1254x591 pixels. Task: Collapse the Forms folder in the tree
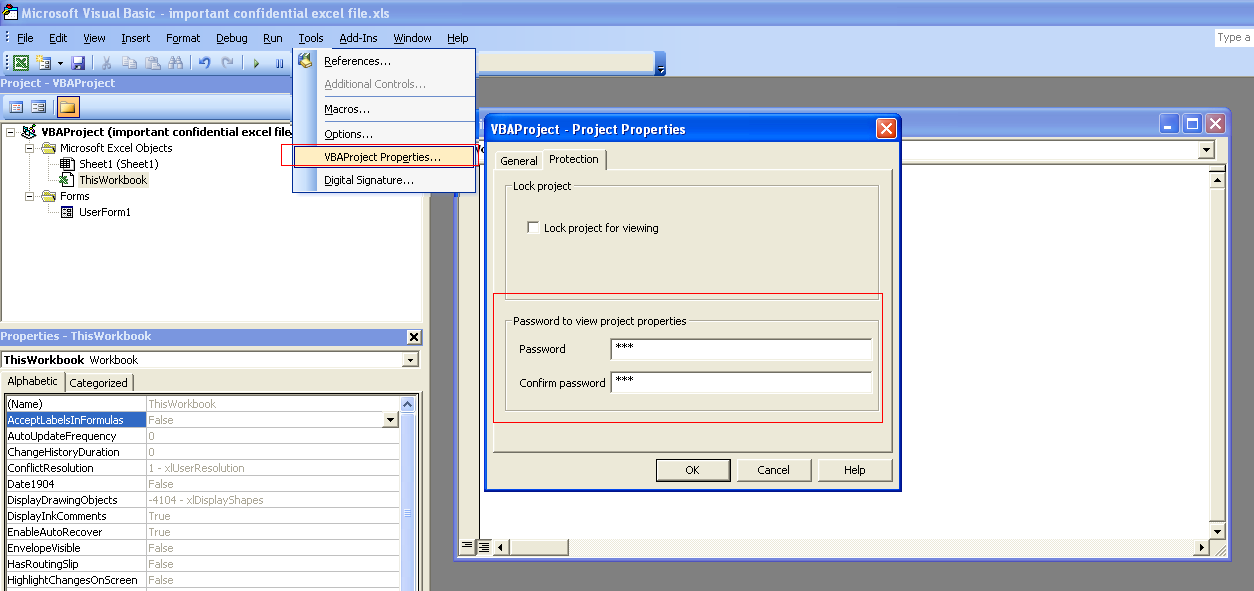click(x=30, y=195)
